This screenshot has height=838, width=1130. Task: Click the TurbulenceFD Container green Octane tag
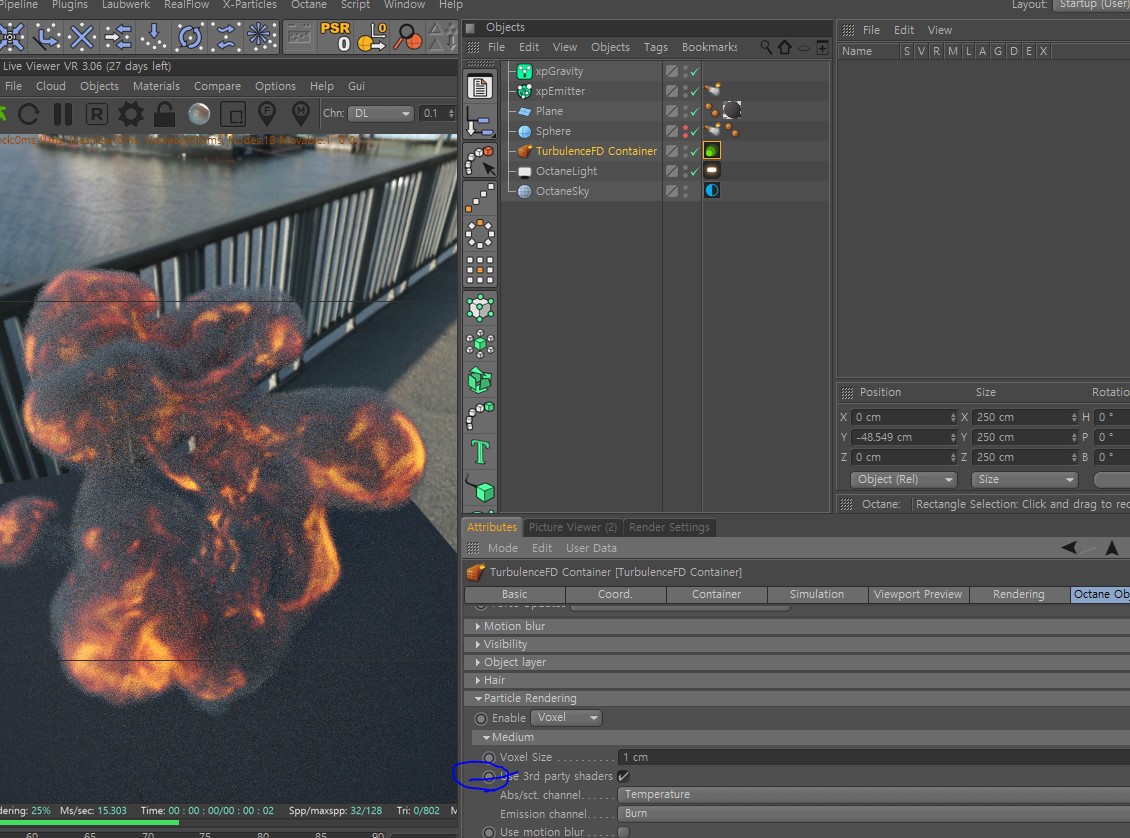pos(712,151)
